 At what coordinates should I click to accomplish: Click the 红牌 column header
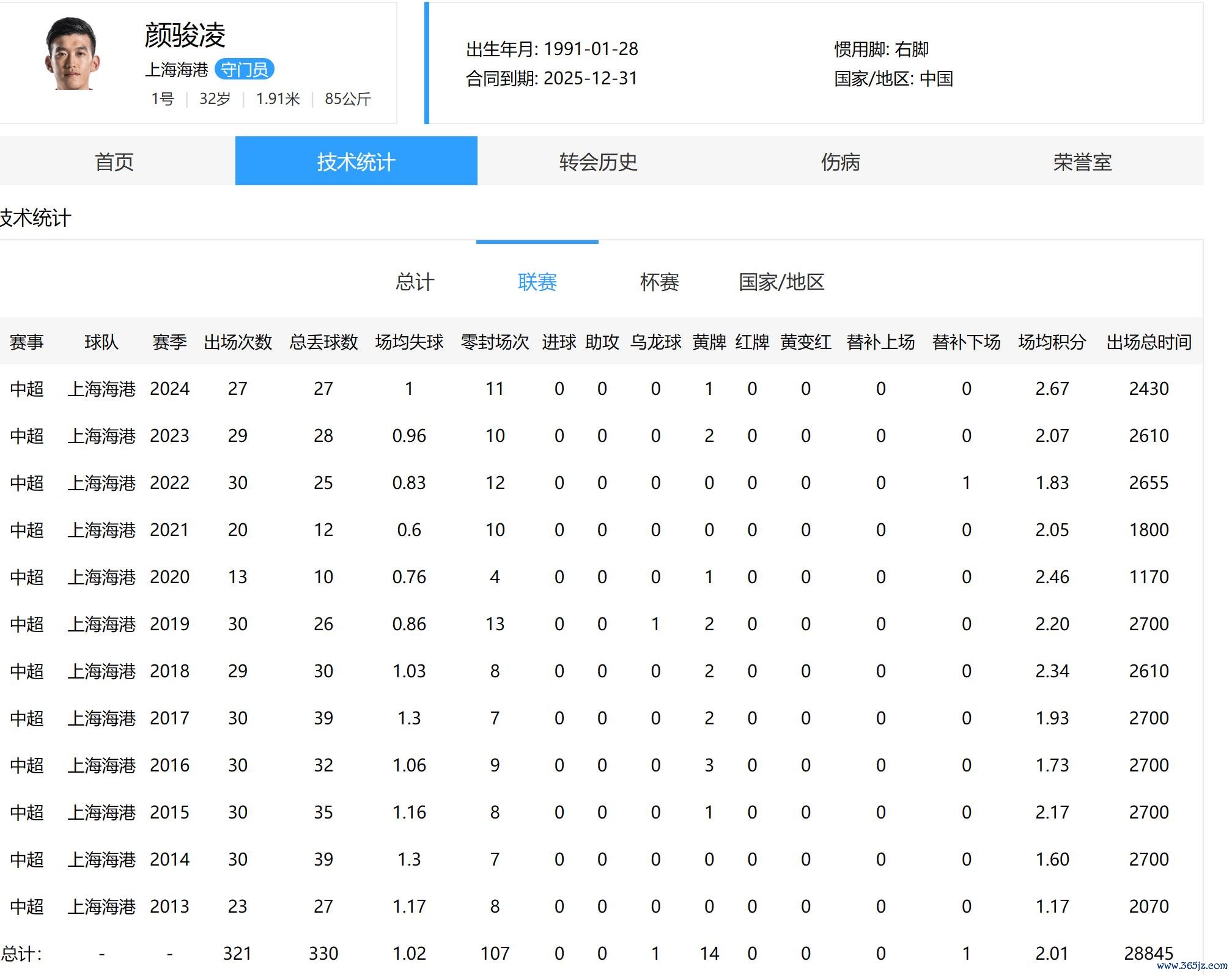[x=752, y=342]
